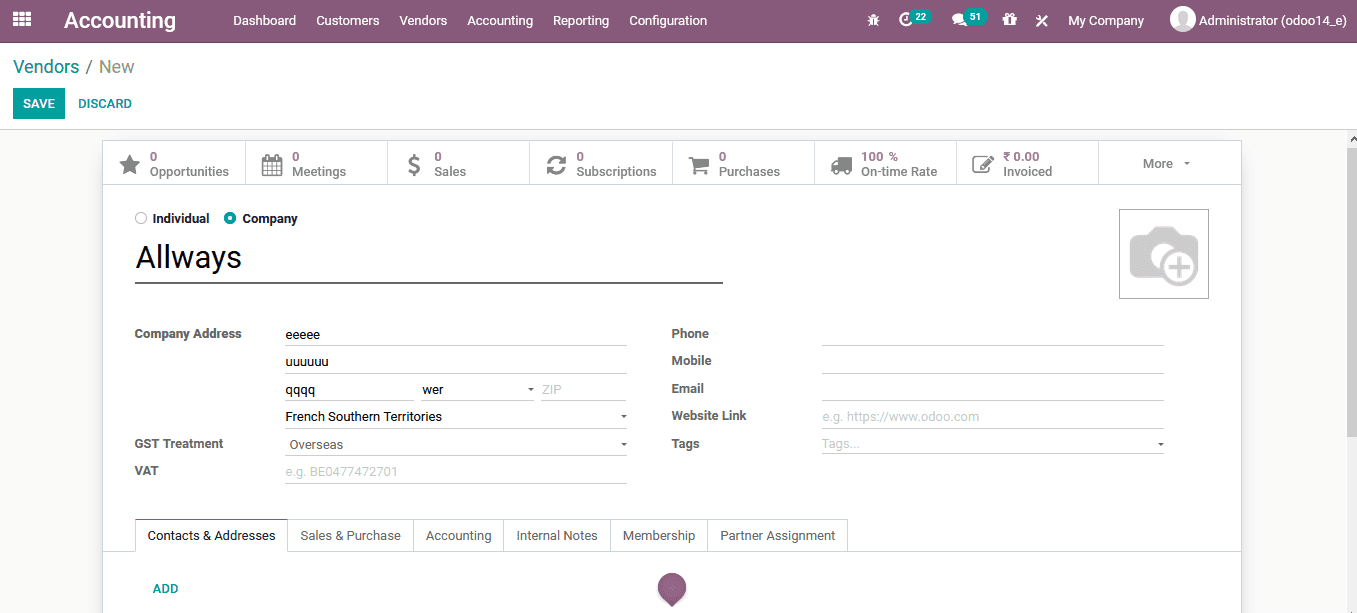Click the 0 Opportunities stat text
The height and width of the screenshot is (613, 1357).
tap(189, 164)
